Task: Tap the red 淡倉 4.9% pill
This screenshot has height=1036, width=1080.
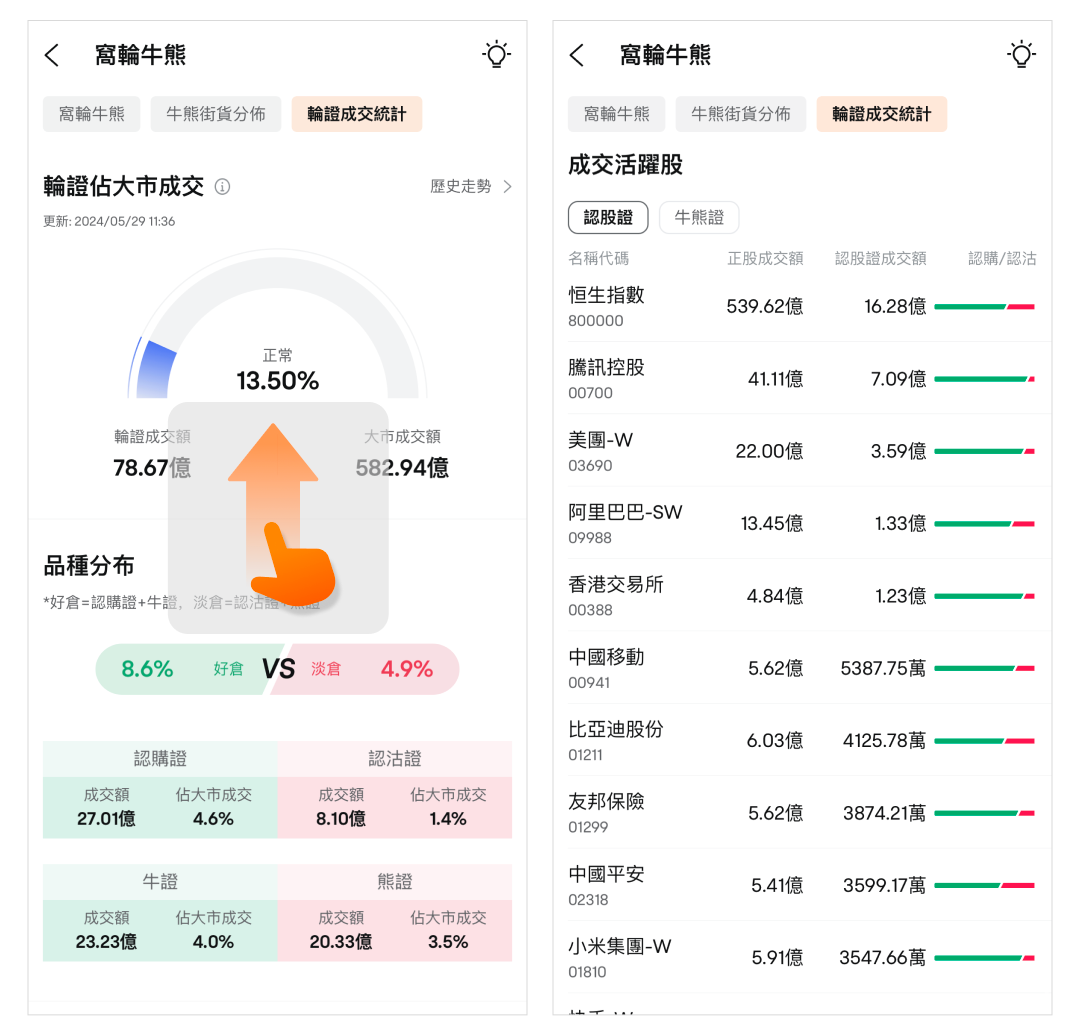Action: [372, 669]
